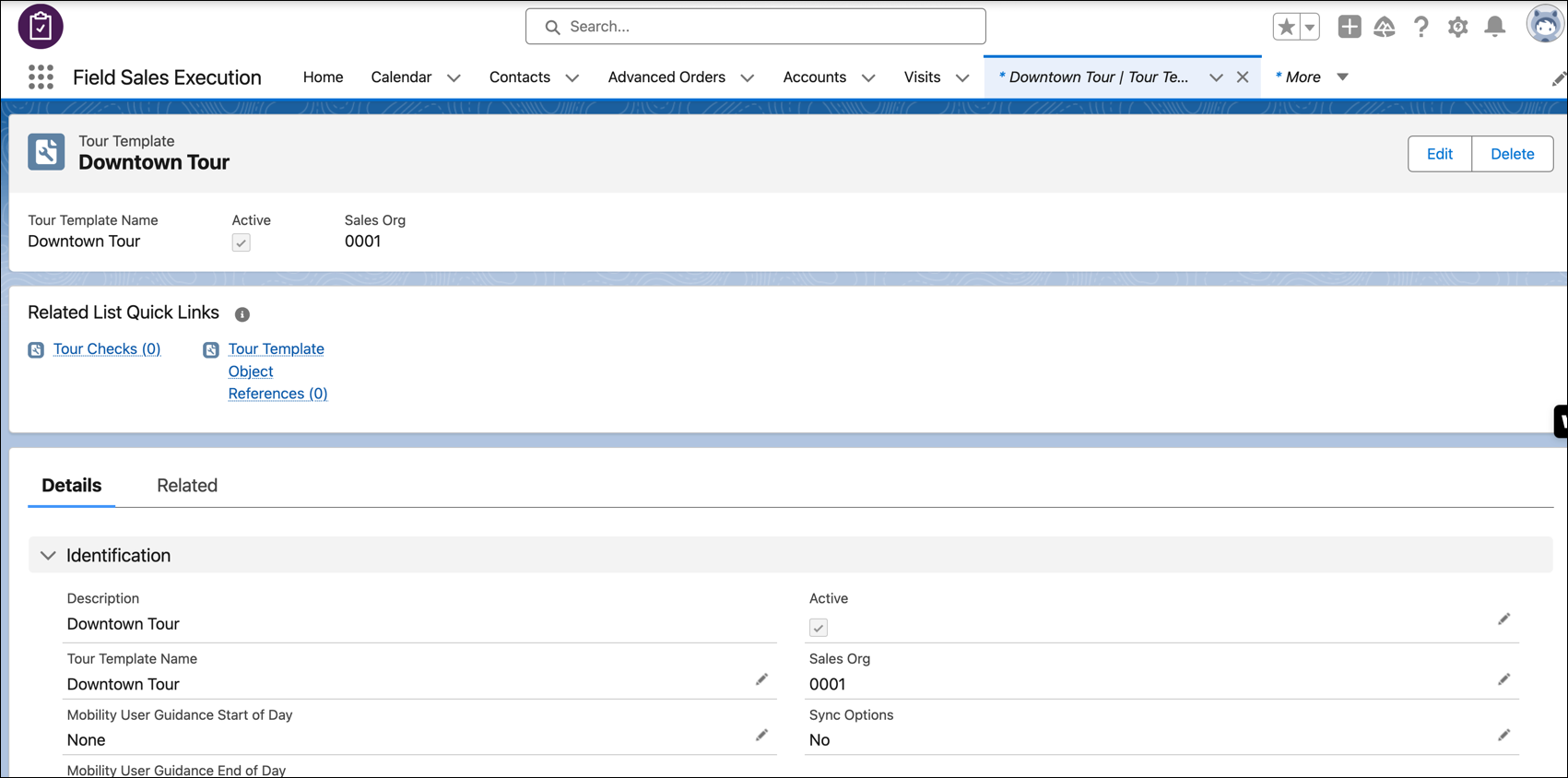Viewport: 1568px width, 778px height.
Task: Open the Calendar tab
Action: (401, 77)
